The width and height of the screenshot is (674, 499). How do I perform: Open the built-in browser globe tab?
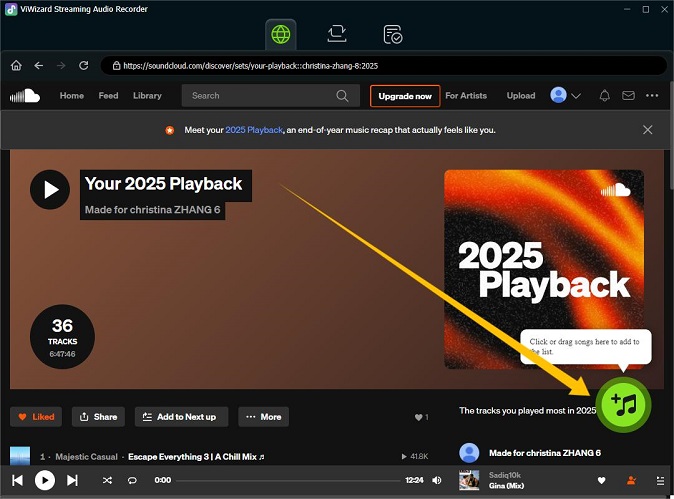pyautogui.click(x=281, y=34)
